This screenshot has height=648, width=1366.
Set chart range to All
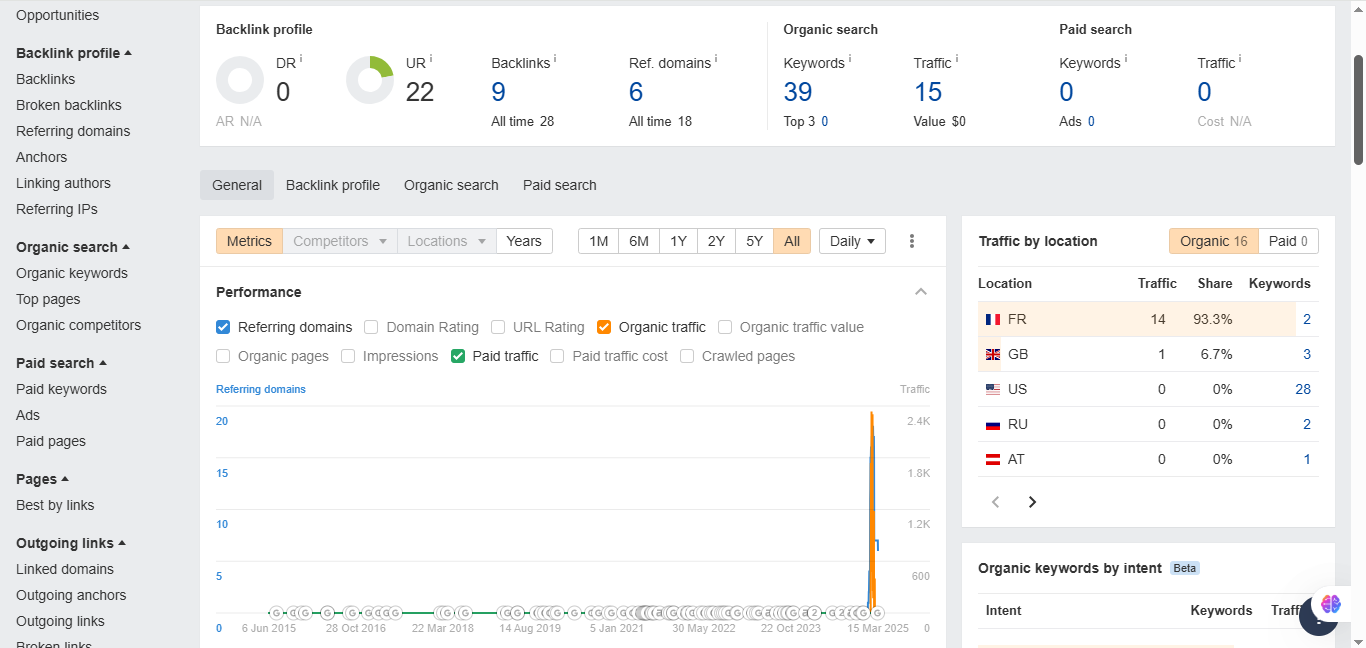coord(792,241)
